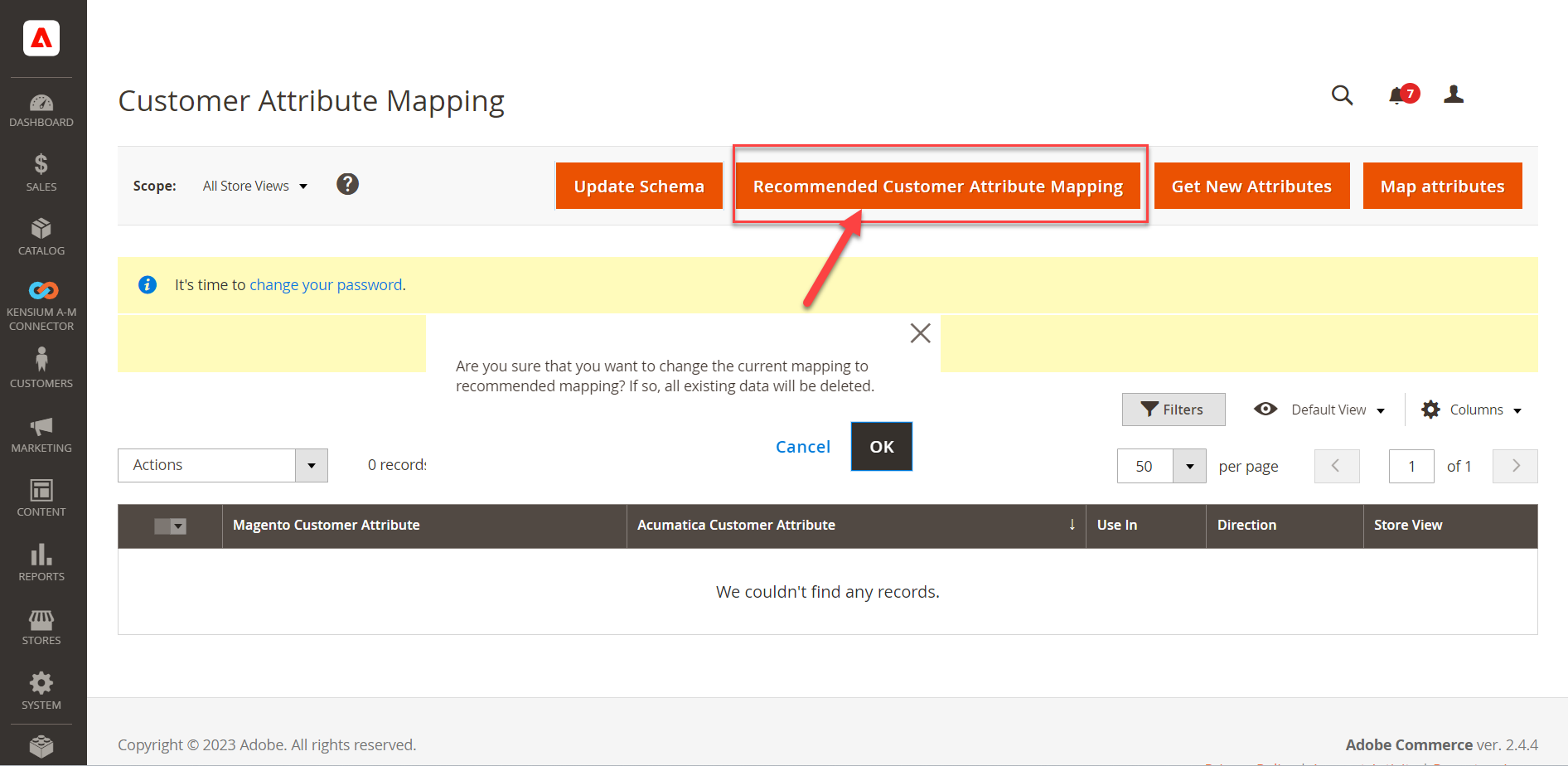Image resolution: width=1568 pixels, height=766 pixels.
Task: Open the grid select-all checkbox dropdown
Action: click(171, 526)
